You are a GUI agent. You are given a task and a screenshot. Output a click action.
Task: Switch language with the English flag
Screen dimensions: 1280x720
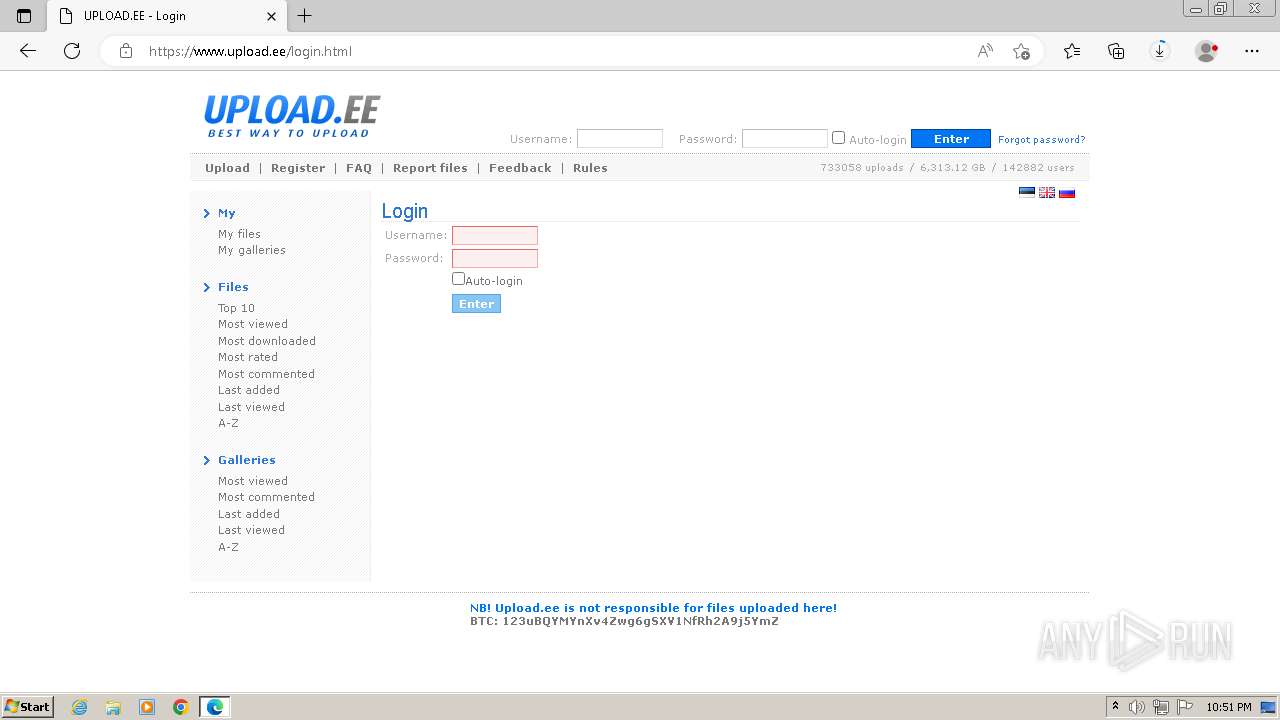click(1047, 192)
